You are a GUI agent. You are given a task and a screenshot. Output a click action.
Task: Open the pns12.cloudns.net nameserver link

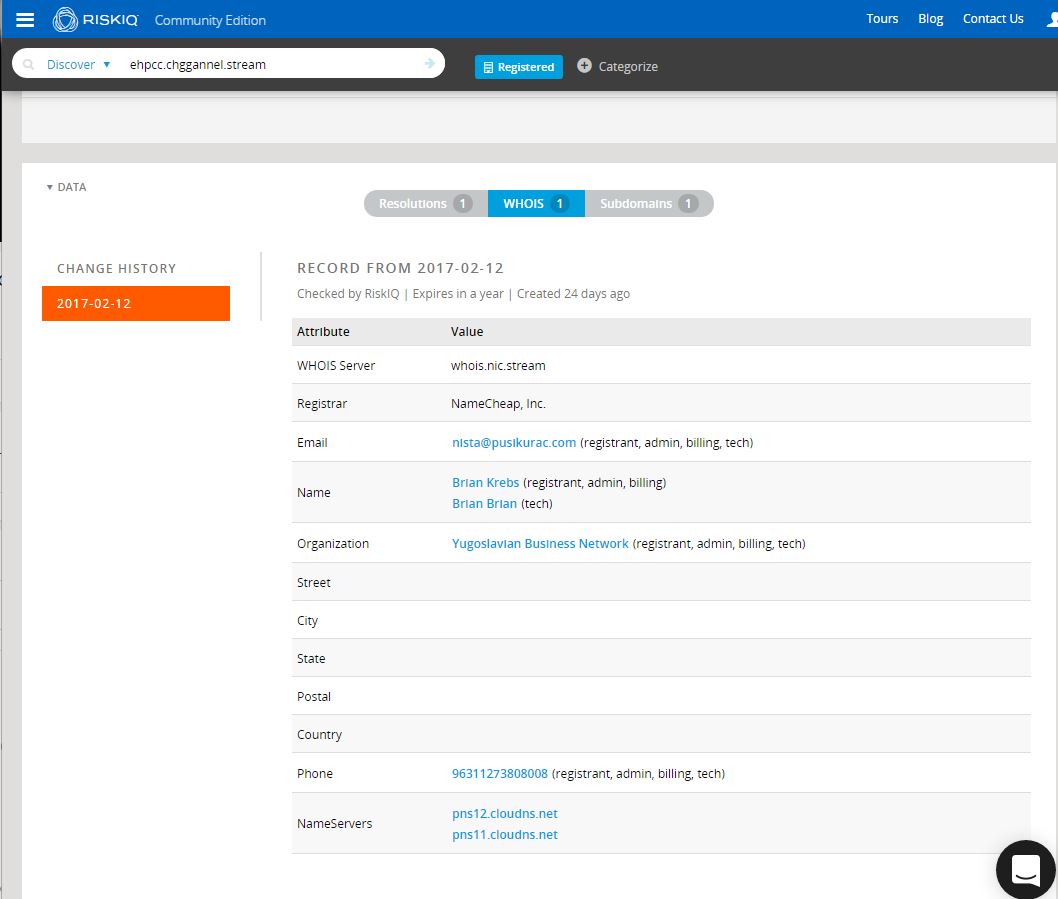pos(505,813)
